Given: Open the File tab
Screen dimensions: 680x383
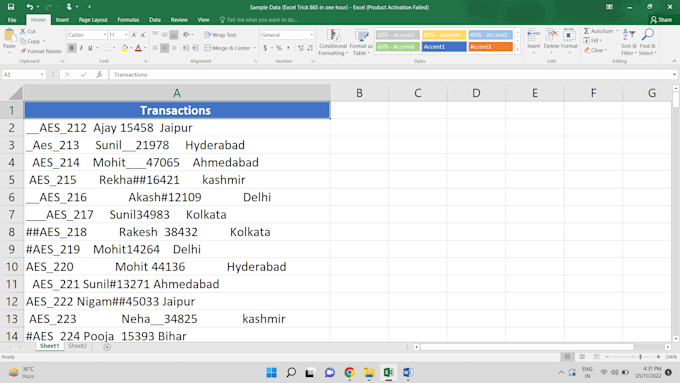Looking at the screenshot, I should click(x=12, y=20).
